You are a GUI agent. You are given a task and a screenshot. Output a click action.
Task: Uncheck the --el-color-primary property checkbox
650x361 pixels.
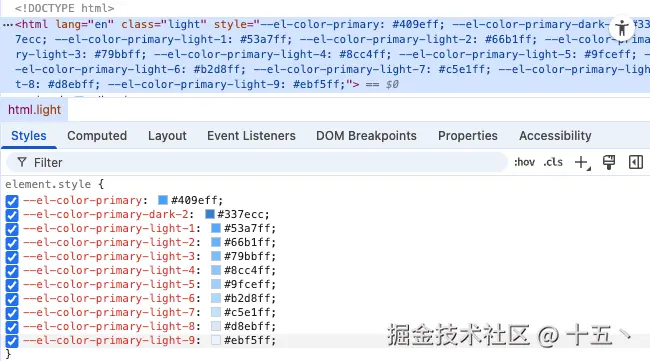pos(12,201)
